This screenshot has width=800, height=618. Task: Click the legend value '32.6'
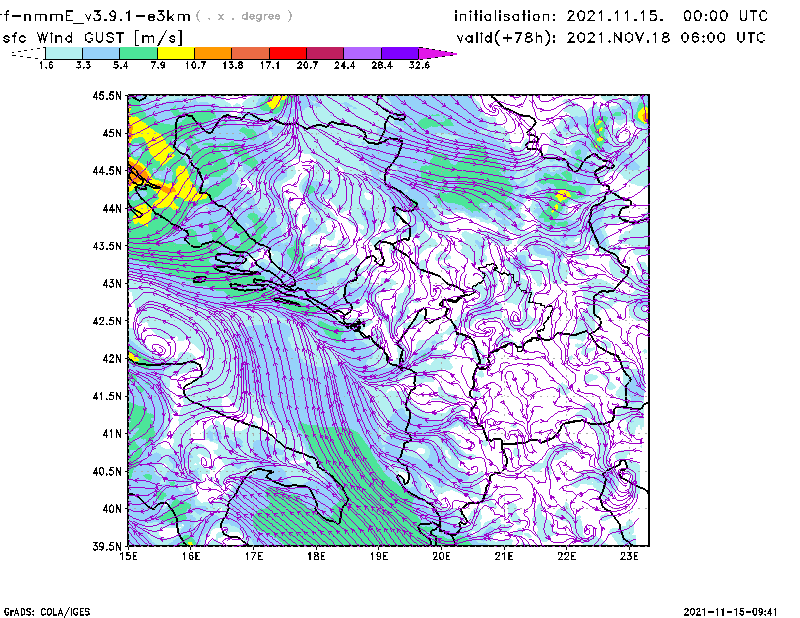[419, 65]
